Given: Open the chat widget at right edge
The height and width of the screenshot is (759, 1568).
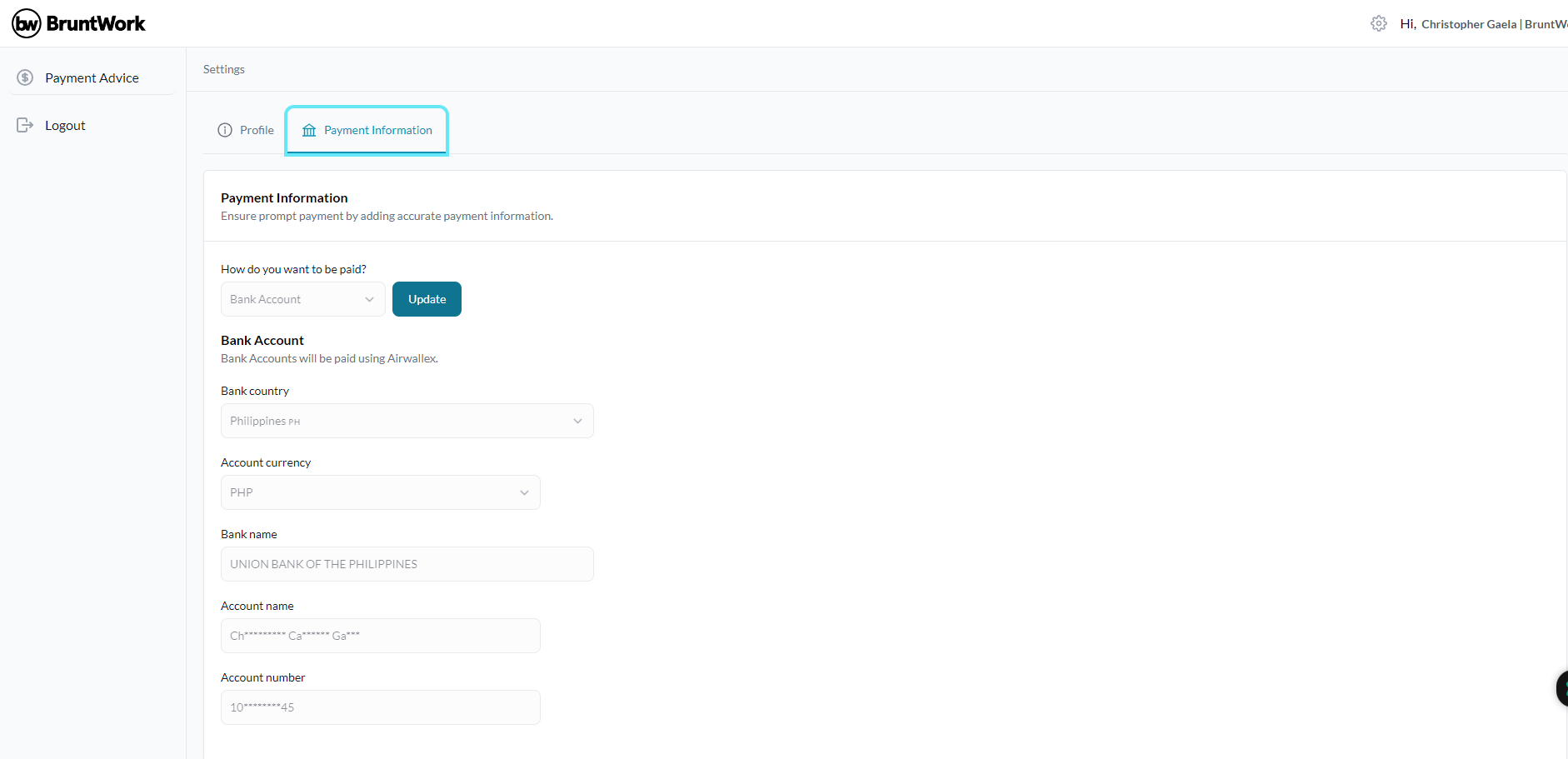Looking at the screenshot, I should pos(1562,688).
